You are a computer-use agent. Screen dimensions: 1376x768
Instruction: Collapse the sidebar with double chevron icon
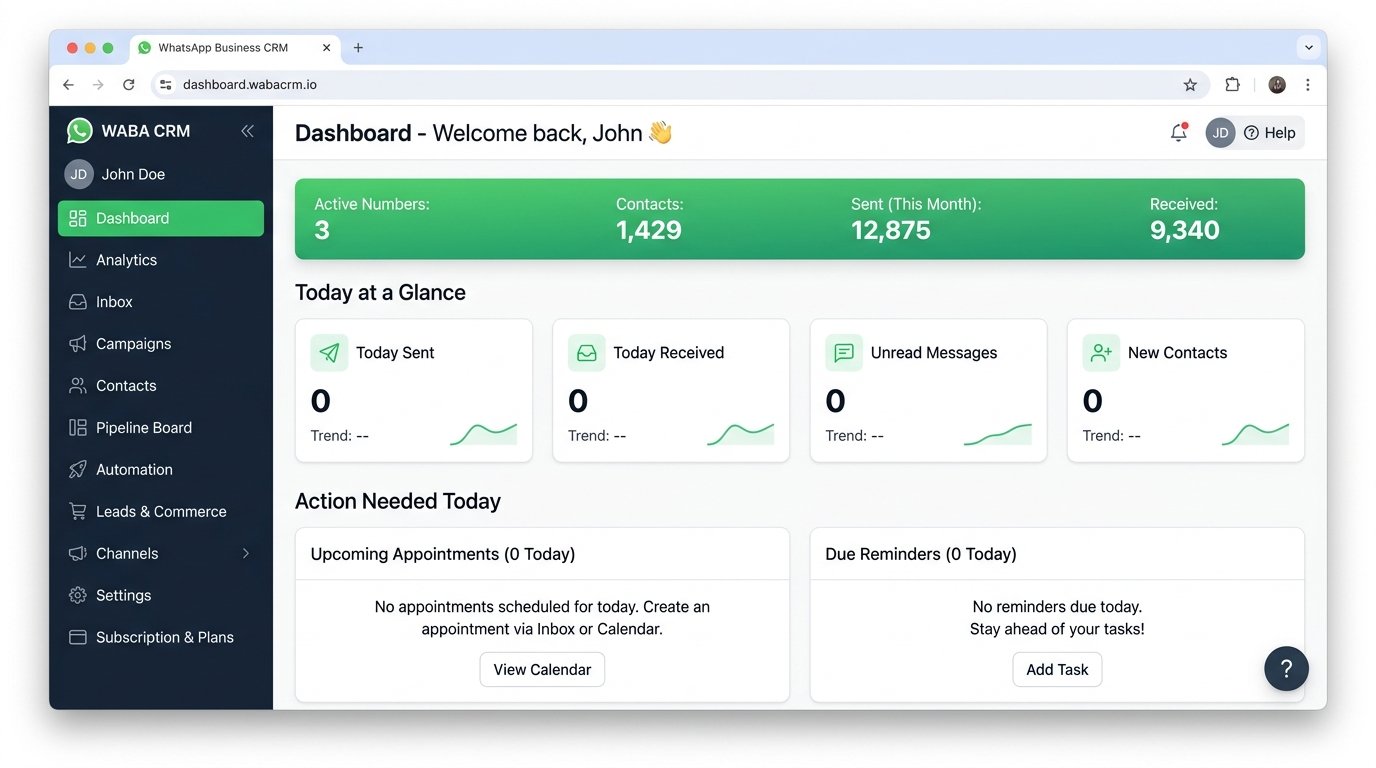click(x=247, y=131)
